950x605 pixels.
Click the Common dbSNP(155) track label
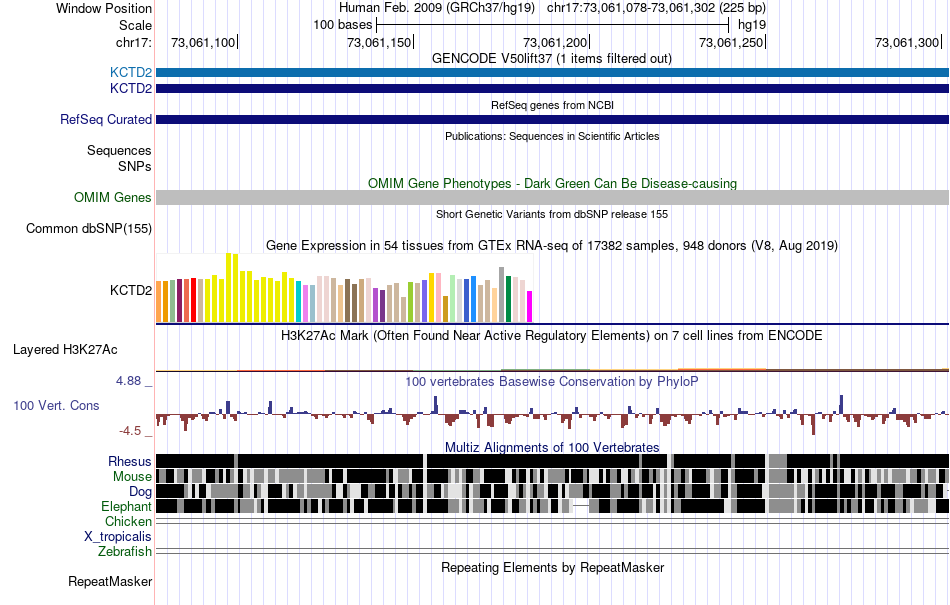click(x=89, y=228)
